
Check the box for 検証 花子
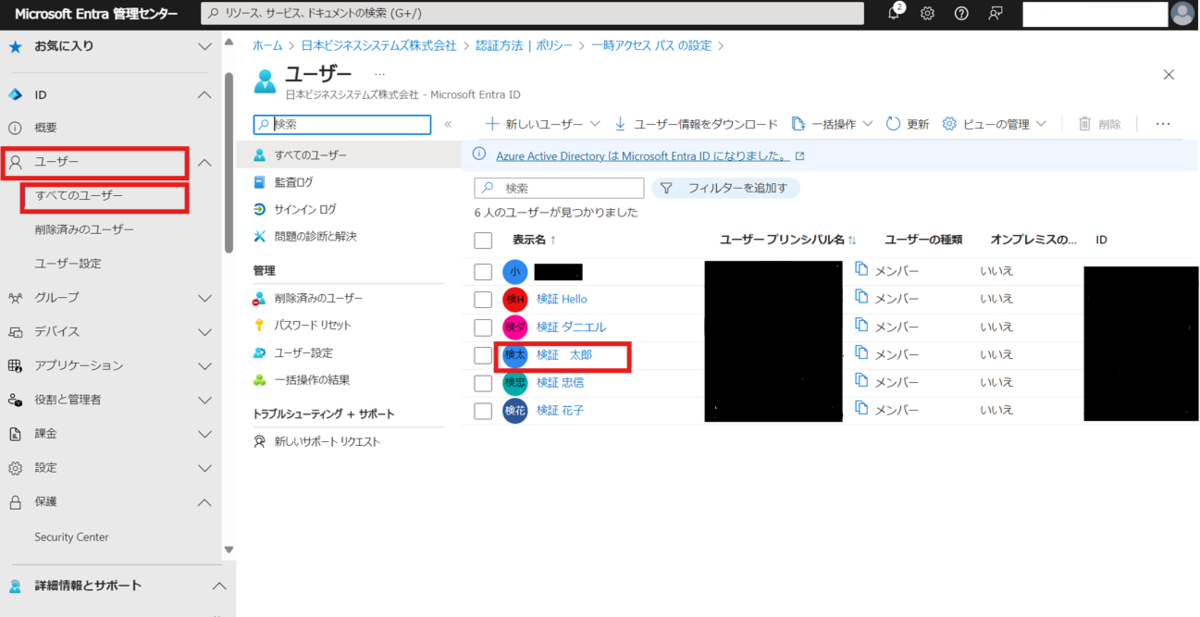coord(483,411)
